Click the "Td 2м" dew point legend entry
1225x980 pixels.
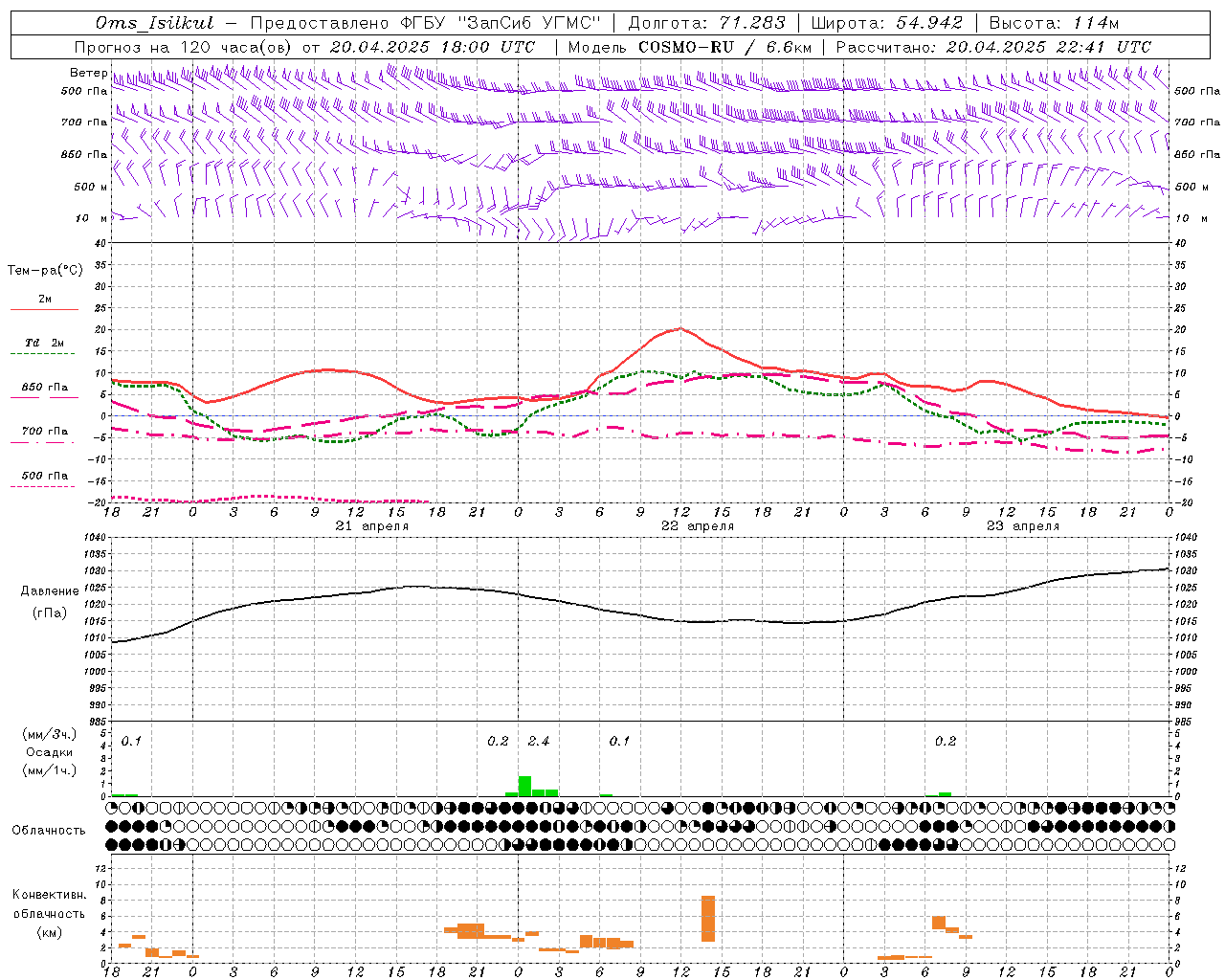click(x=45, y=343)
